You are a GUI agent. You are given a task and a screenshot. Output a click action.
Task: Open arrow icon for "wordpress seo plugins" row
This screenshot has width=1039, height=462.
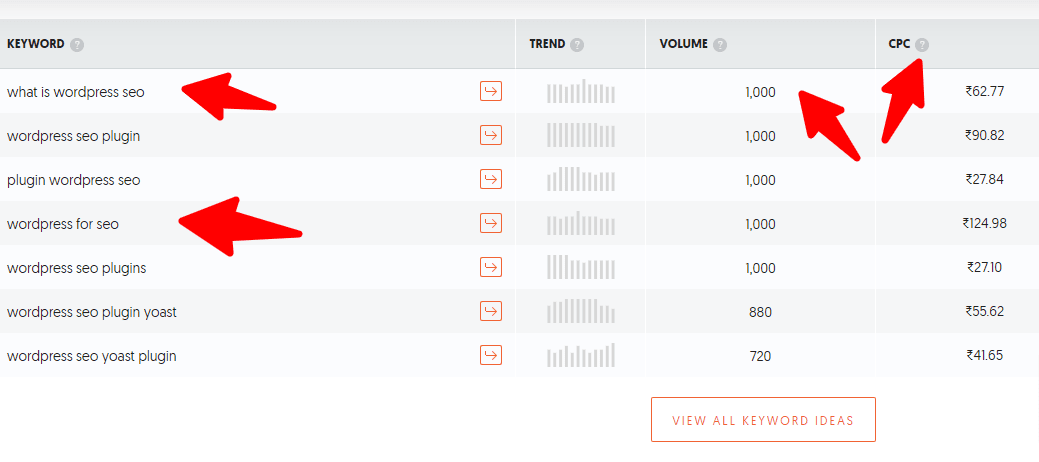click(x=491, y=267)
